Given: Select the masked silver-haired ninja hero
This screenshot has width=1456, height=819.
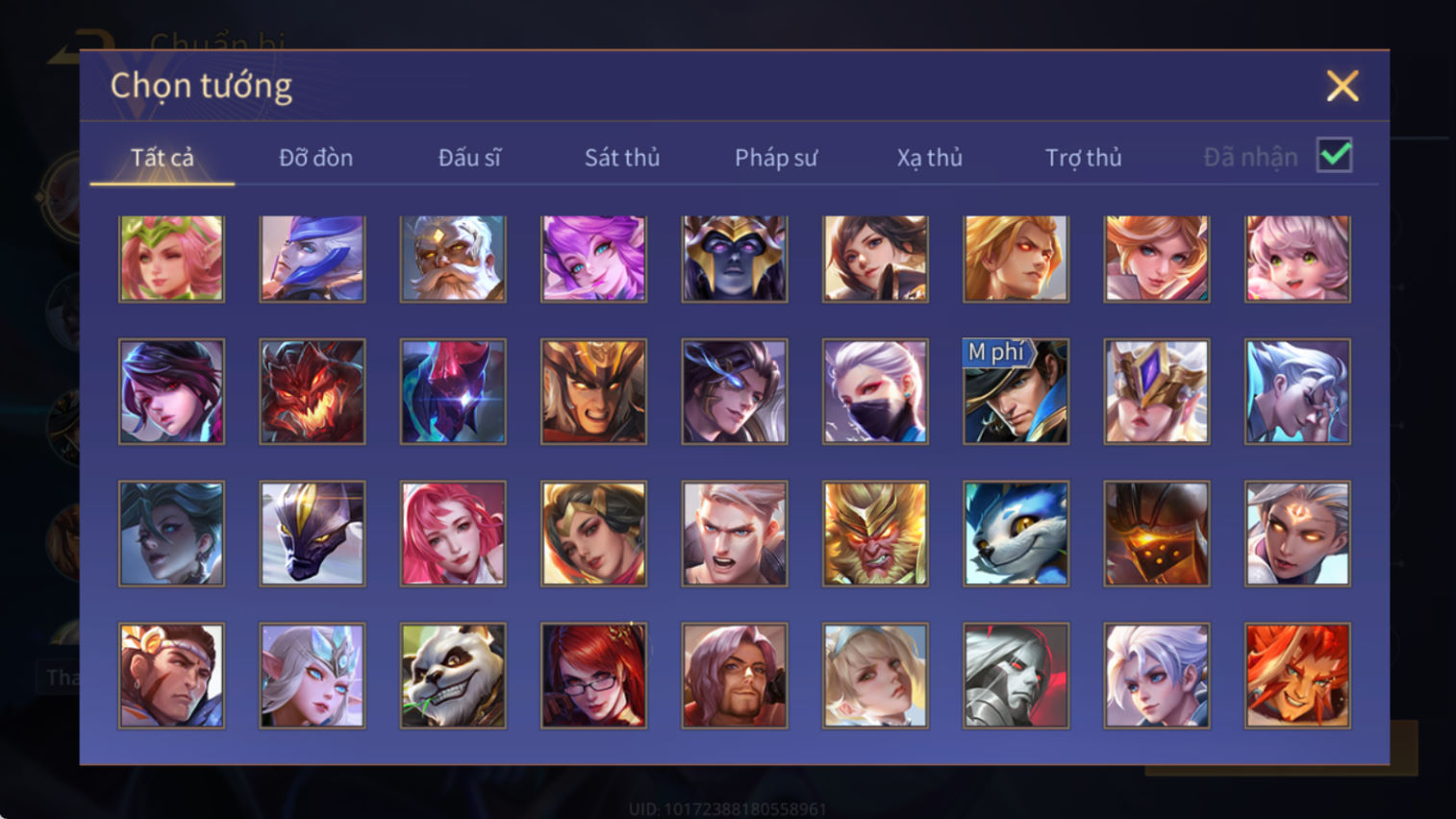Looking at the screenshot, I should [875, 391].
